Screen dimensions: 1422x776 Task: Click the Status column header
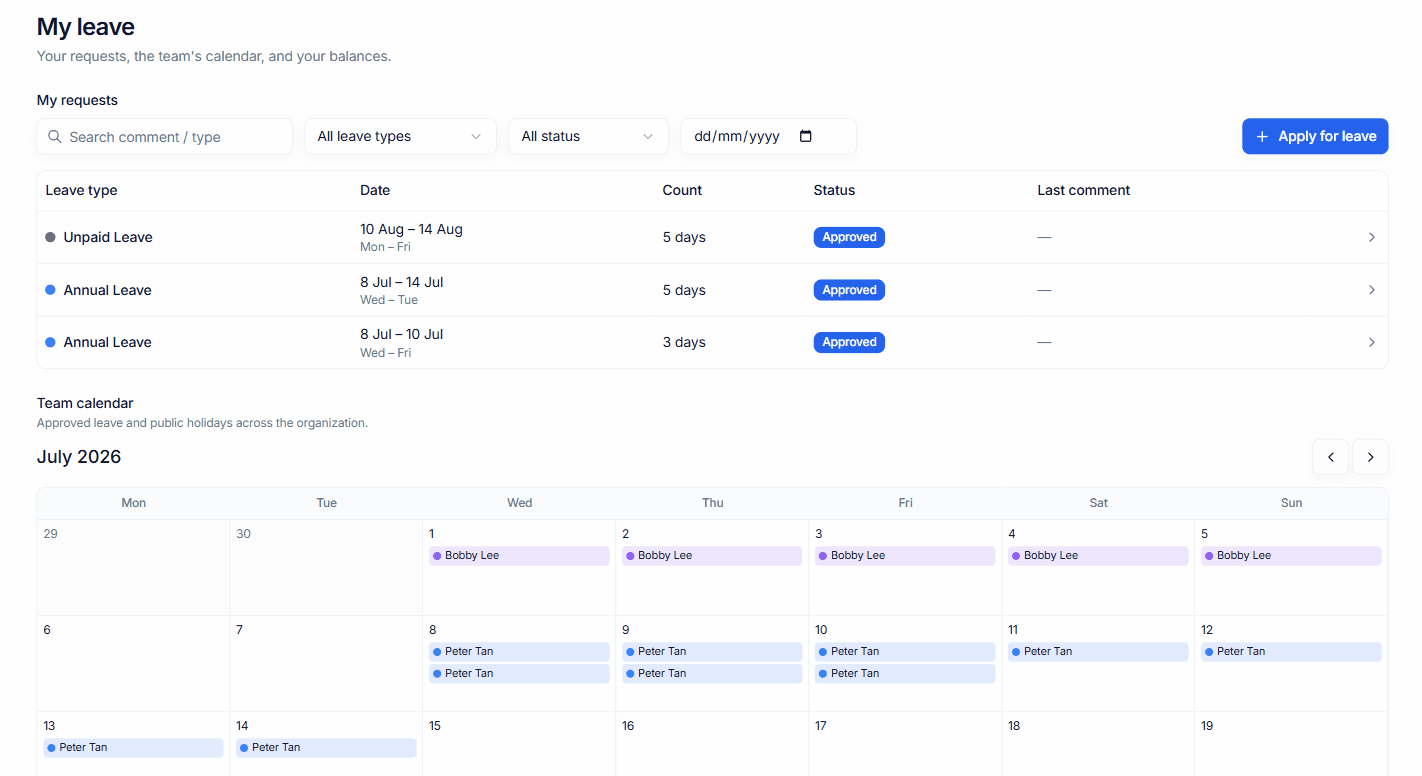[x=834, y=190]
